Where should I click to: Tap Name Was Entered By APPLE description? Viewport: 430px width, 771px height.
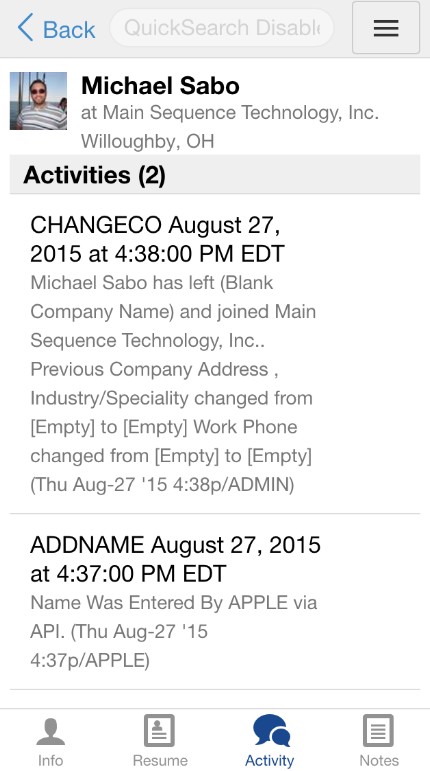tap(173, 631)
